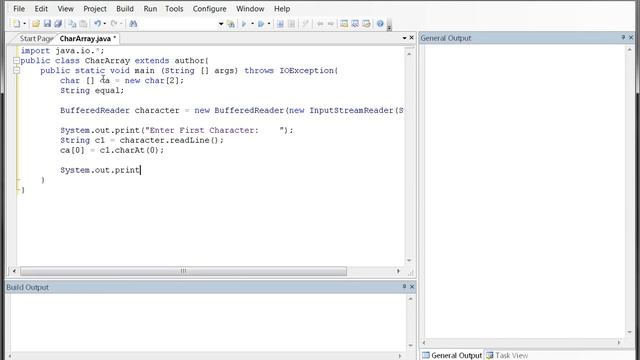This screenshot has height=360, width=640.
Task: Click the Find binoculars icon
Action: point(133,24)
